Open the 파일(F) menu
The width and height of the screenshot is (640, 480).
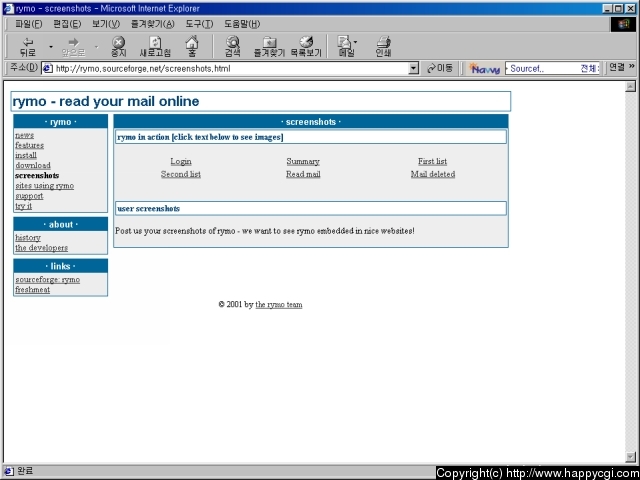(x=29, y=24)
